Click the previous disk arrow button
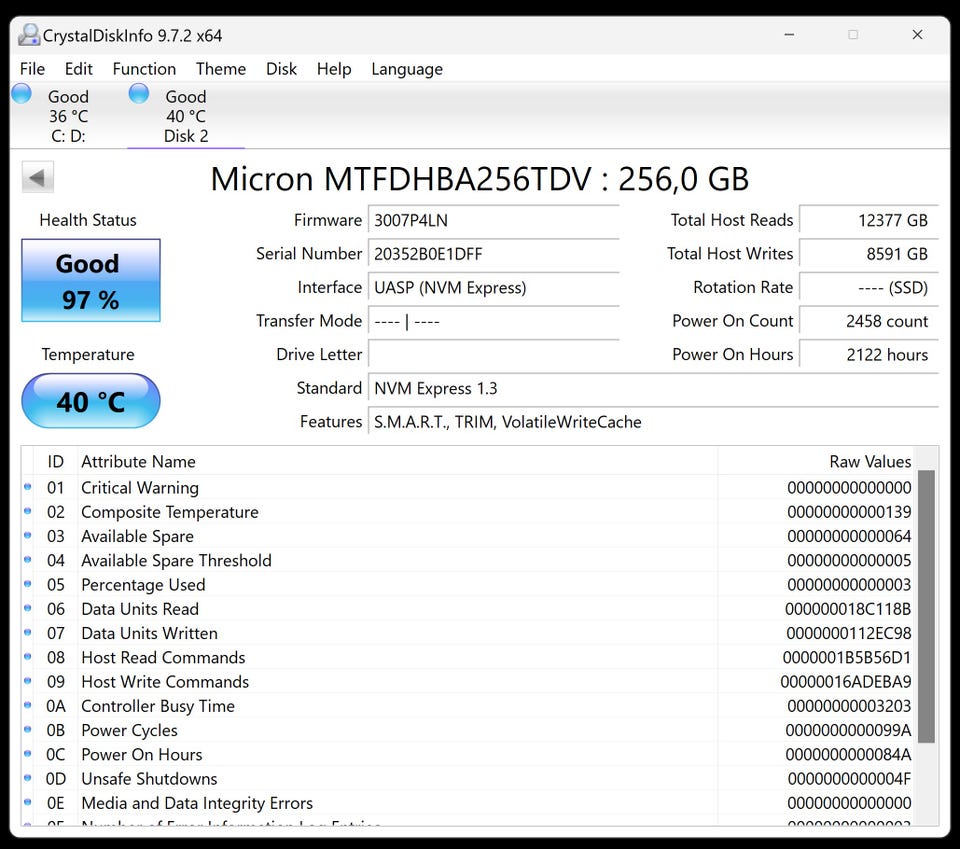Viewport: 960px width, 849px height. (x=38, y=179)
